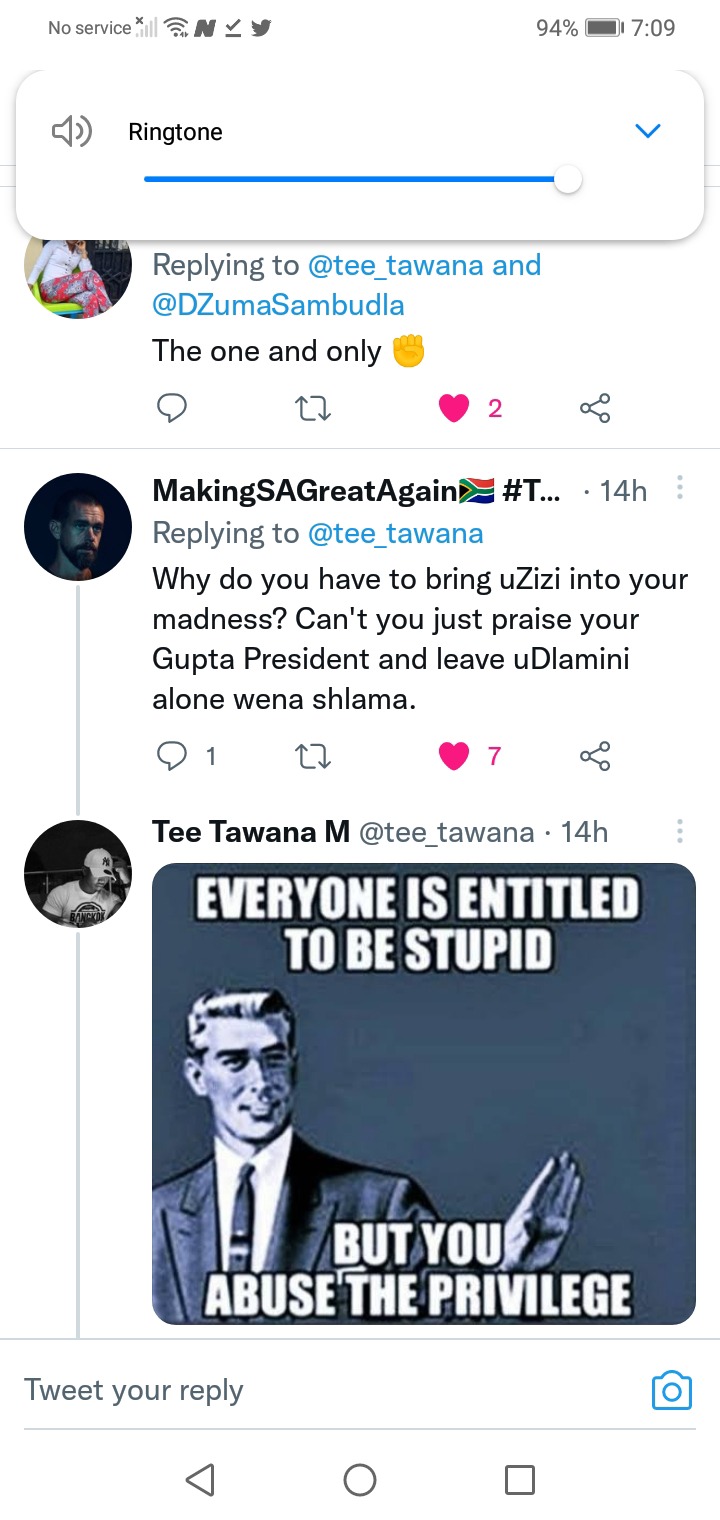
Task: Tap the Android back navigation button
Action: point(200,1479)
